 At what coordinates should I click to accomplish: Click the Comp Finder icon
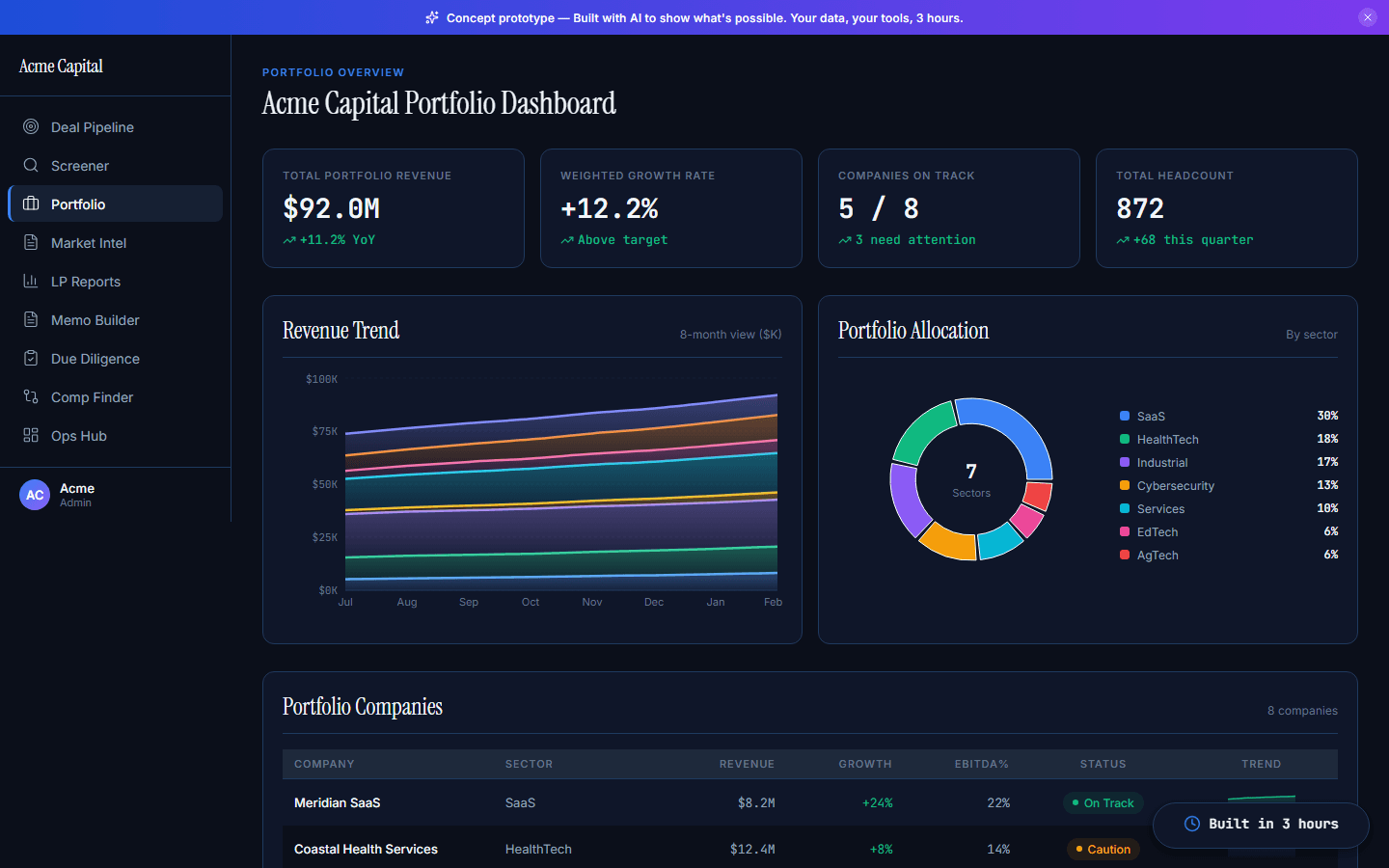tap(30, 396)
